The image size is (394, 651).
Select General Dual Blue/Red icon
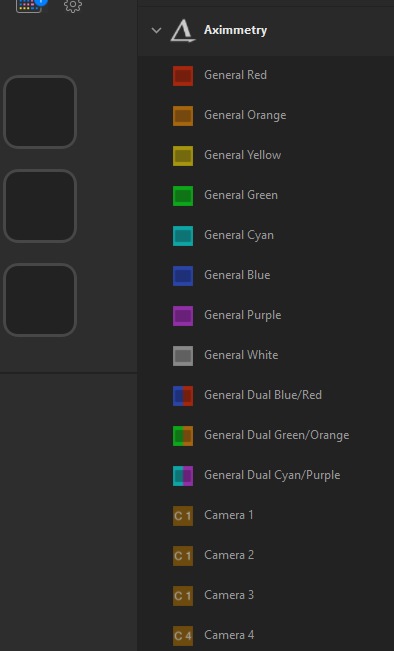tap(183, 396)
